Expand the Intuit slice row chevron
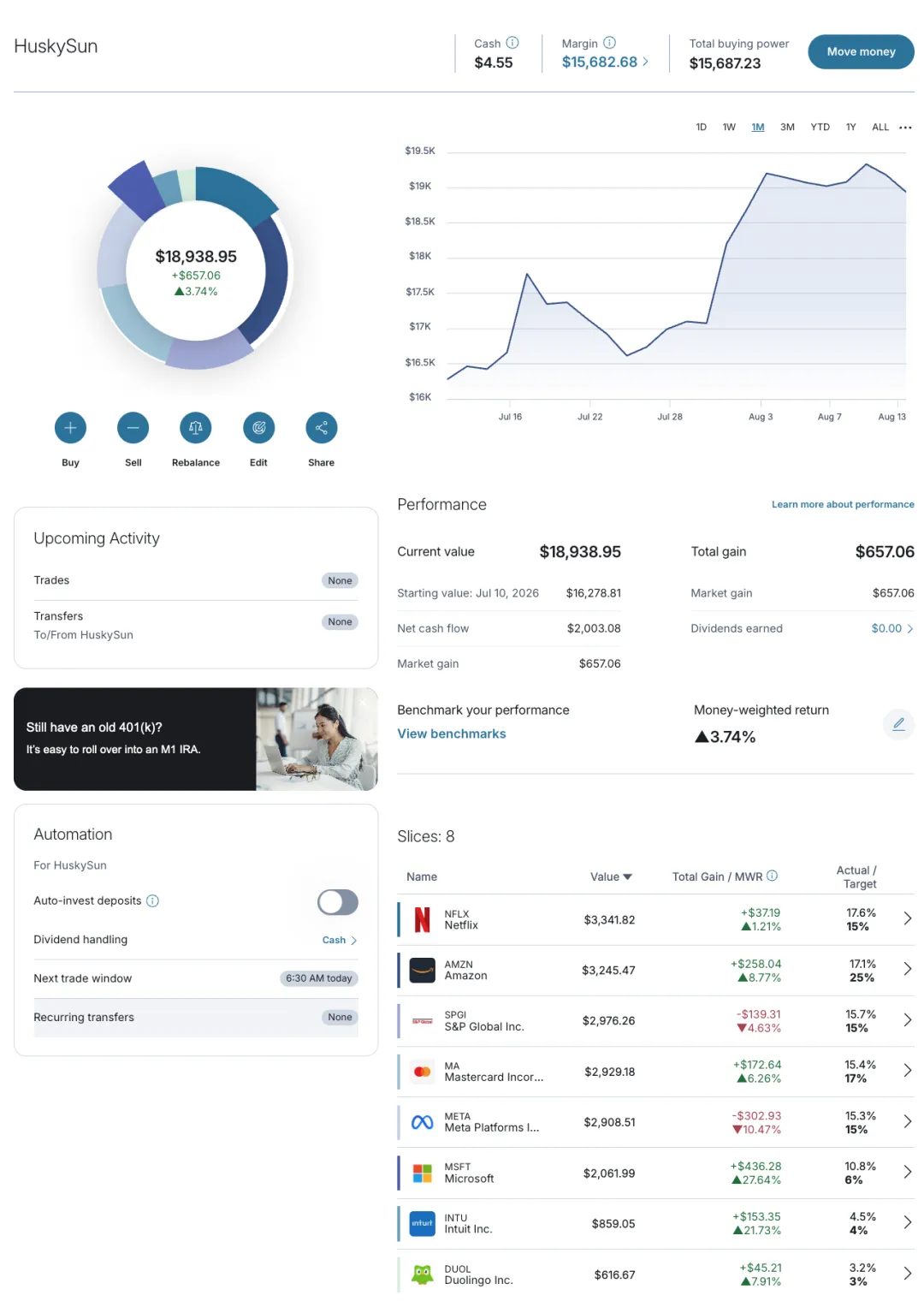Image resolution: width=924 pixels, height=1307 pixels. pos(908,1222)
